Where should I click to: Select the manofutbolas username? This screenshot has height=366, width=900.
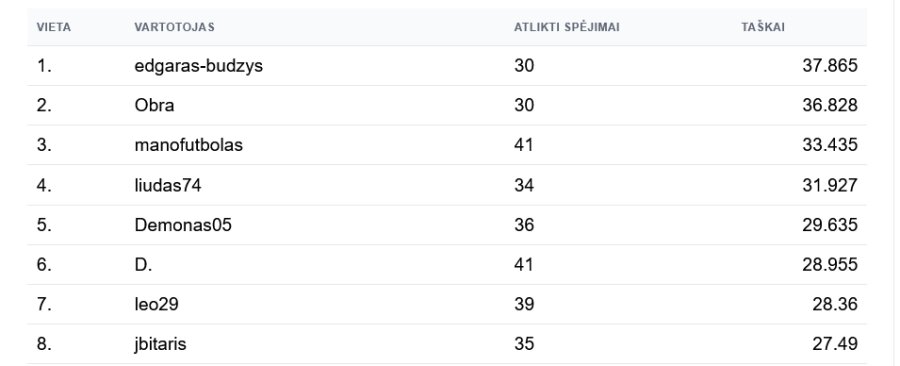click(188, 145)
